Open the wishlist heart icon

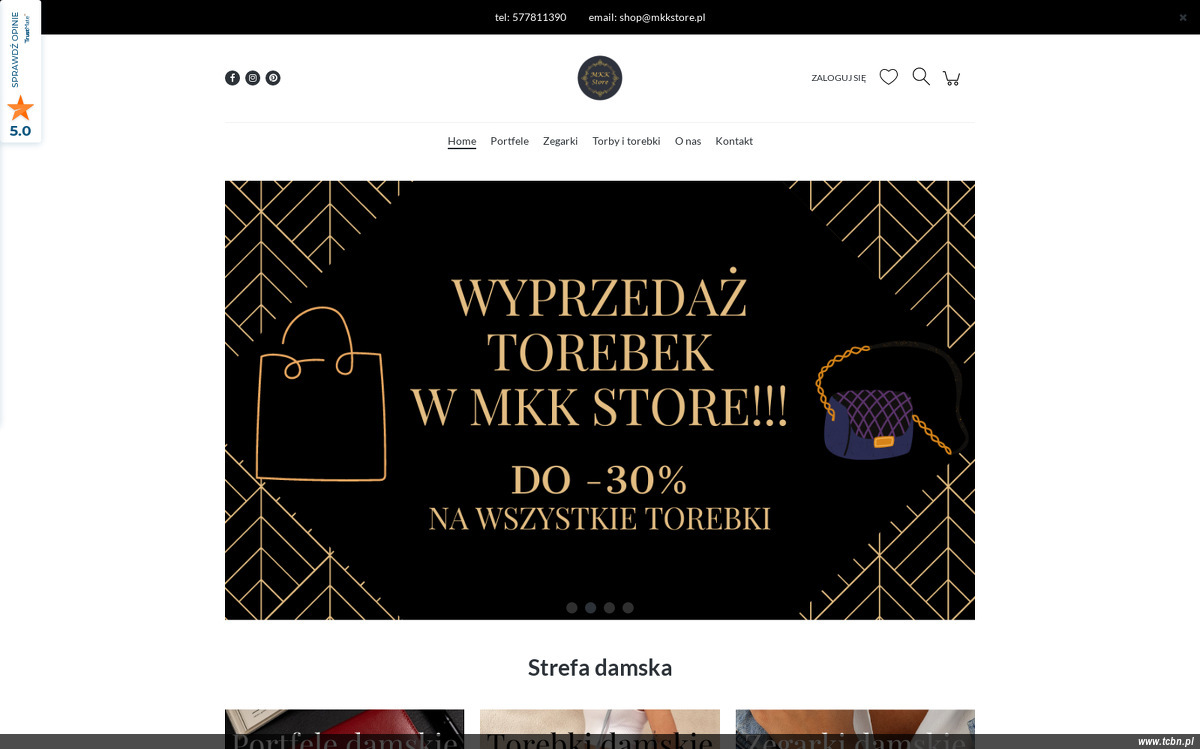click(x=889, y=77)
